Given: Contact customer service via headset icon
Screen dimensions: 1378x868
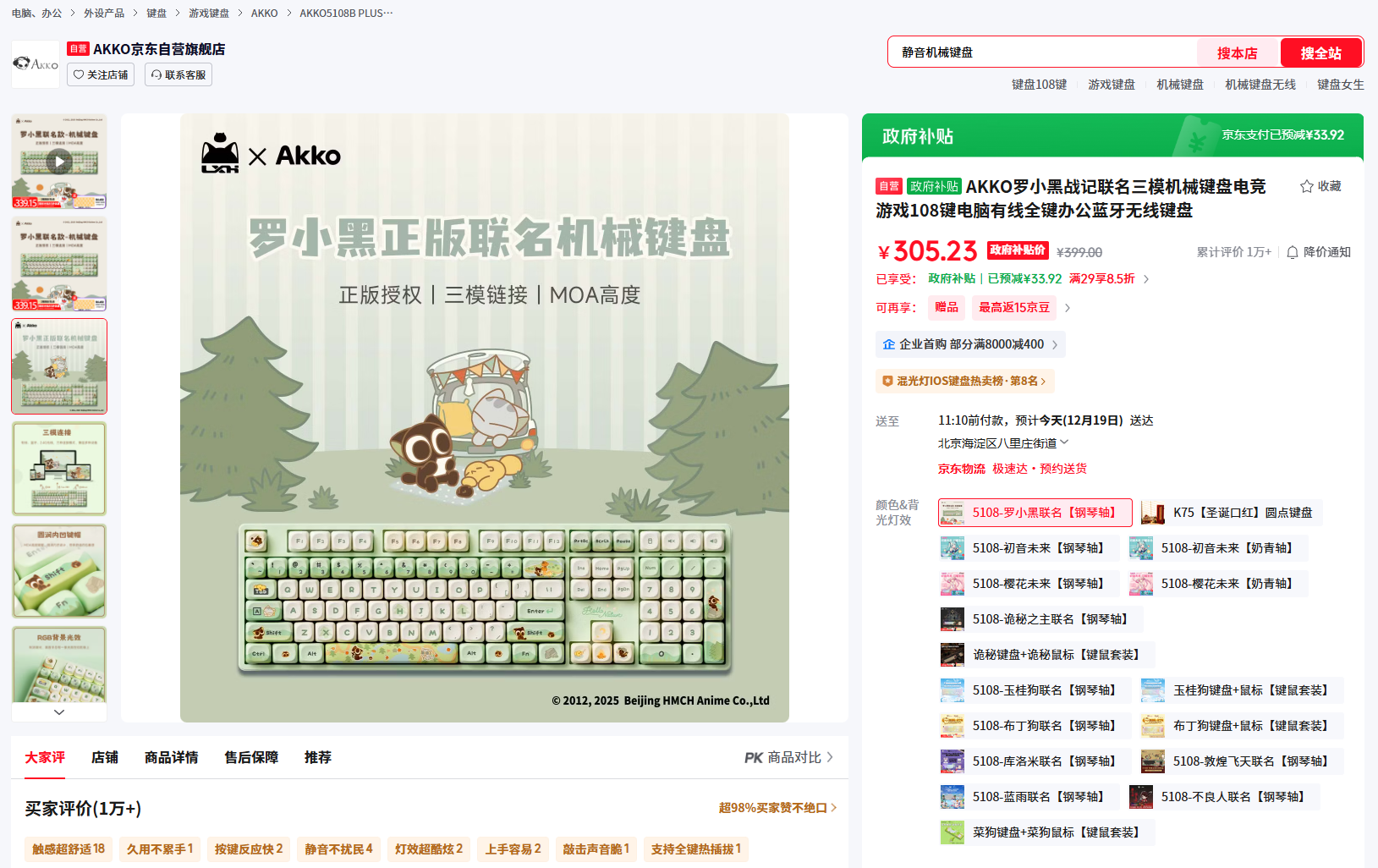Looking at the screenshot, I should coord(156,75).
